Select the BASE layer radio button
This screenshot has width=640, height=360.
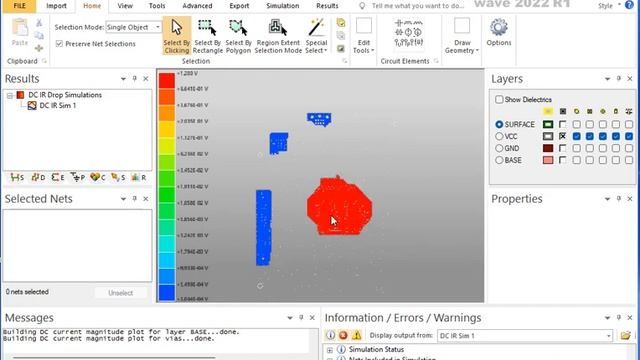point(499,160)
